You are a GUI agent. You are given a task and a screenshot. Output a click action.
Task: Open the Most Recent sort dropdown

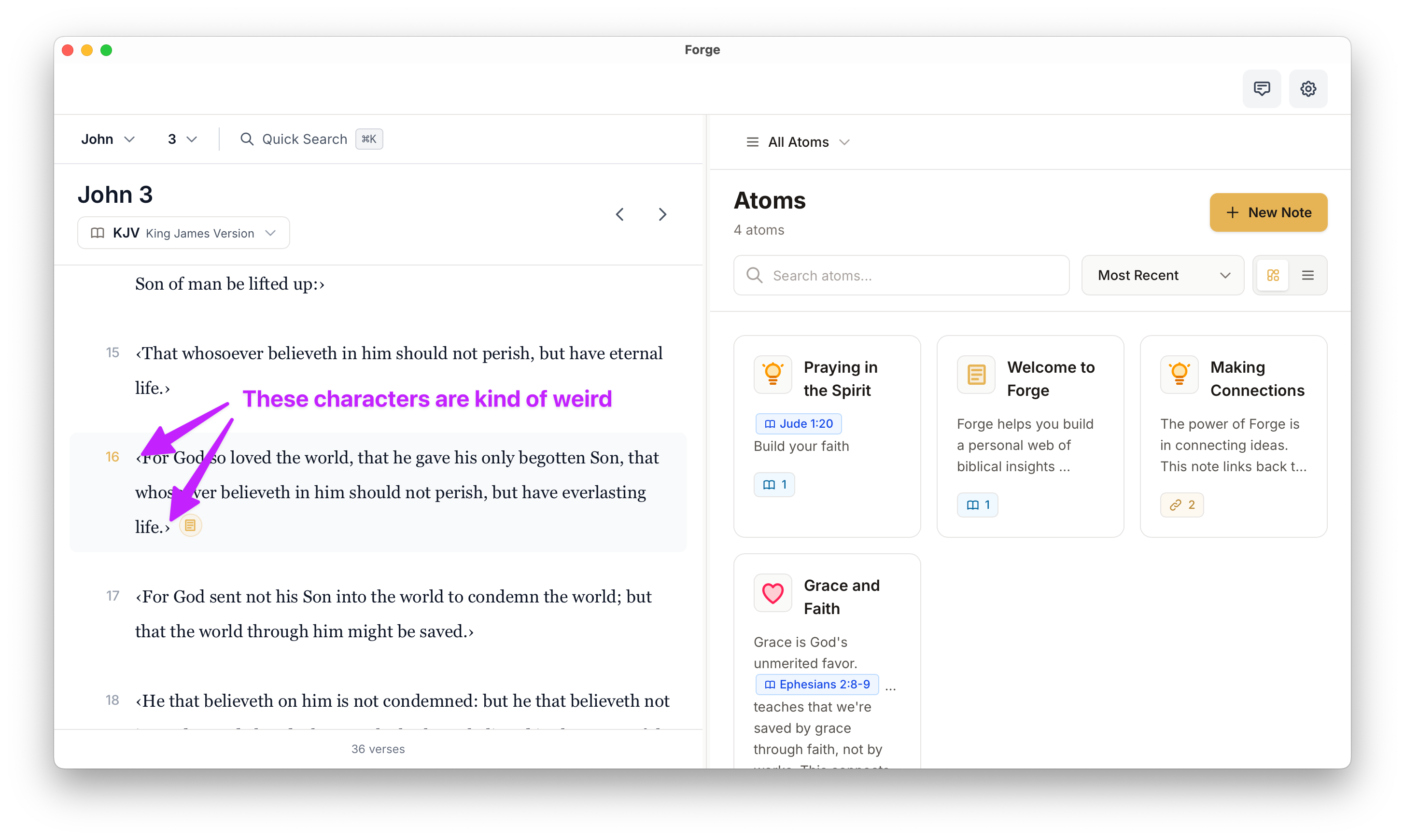coord(1162,275)
